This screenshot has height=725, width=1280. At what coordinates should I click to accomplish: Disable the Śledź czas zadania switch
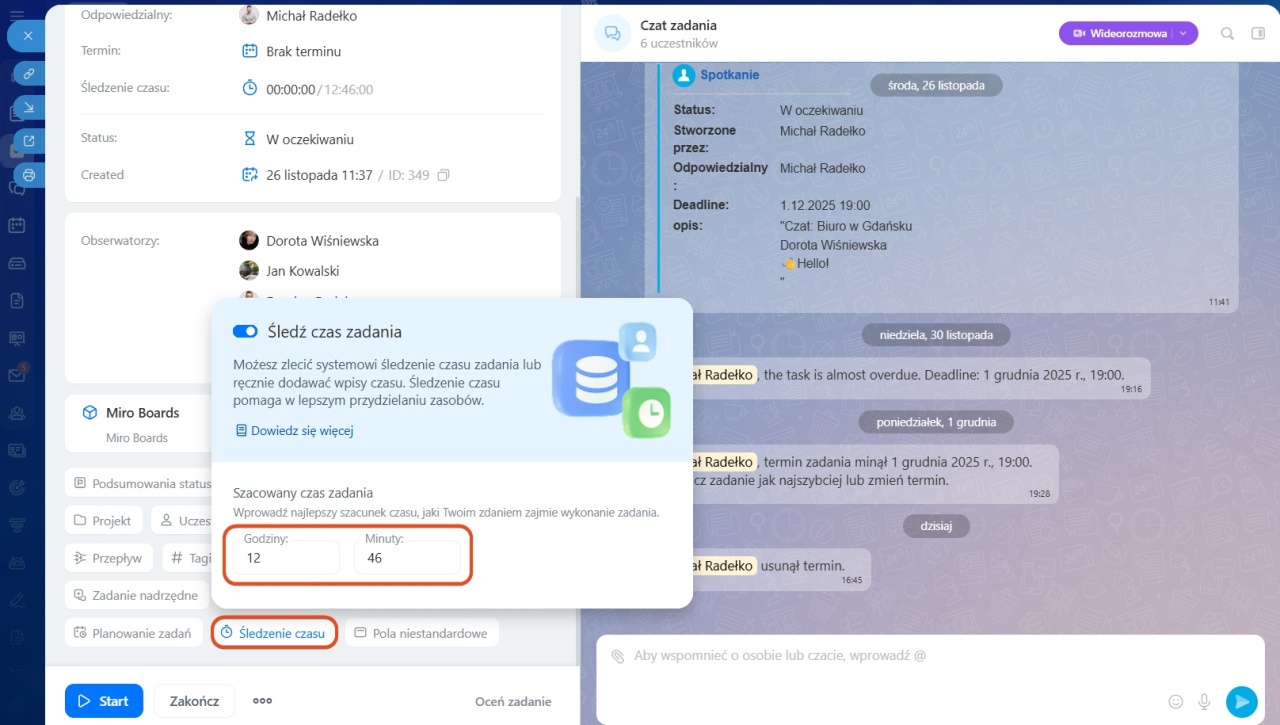pyautogui.click(x=245, y=331)
